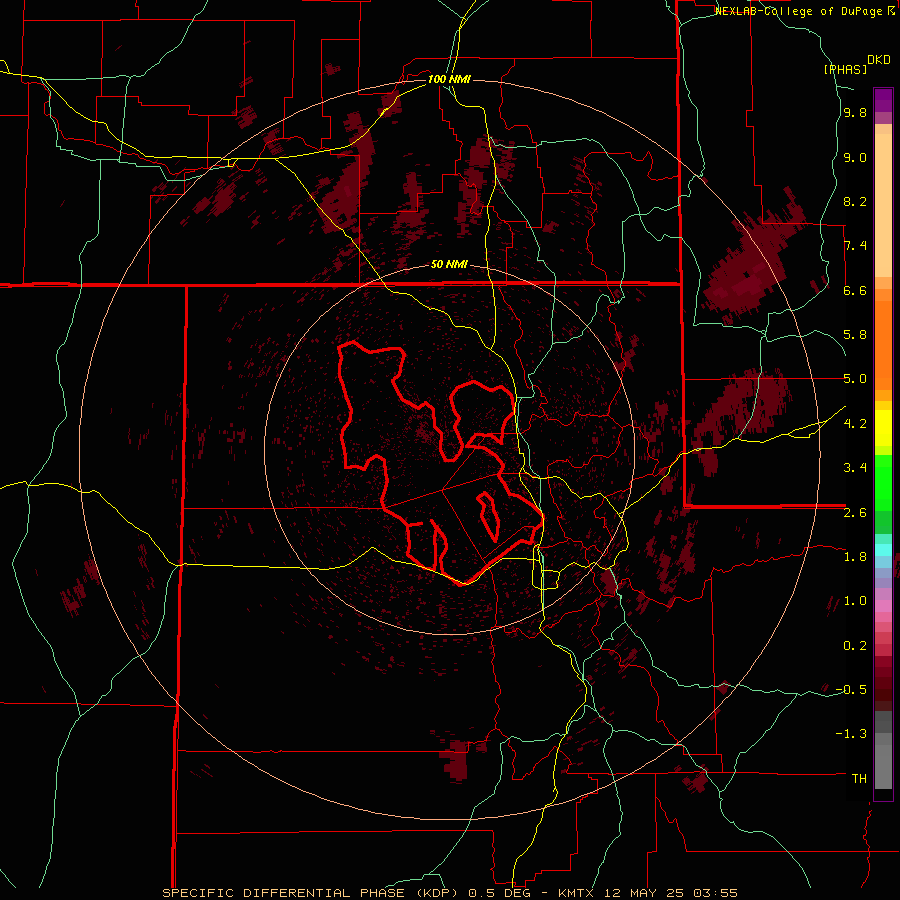Select the -0.5 scale value

pyautogui.click(x=851, y=690)
